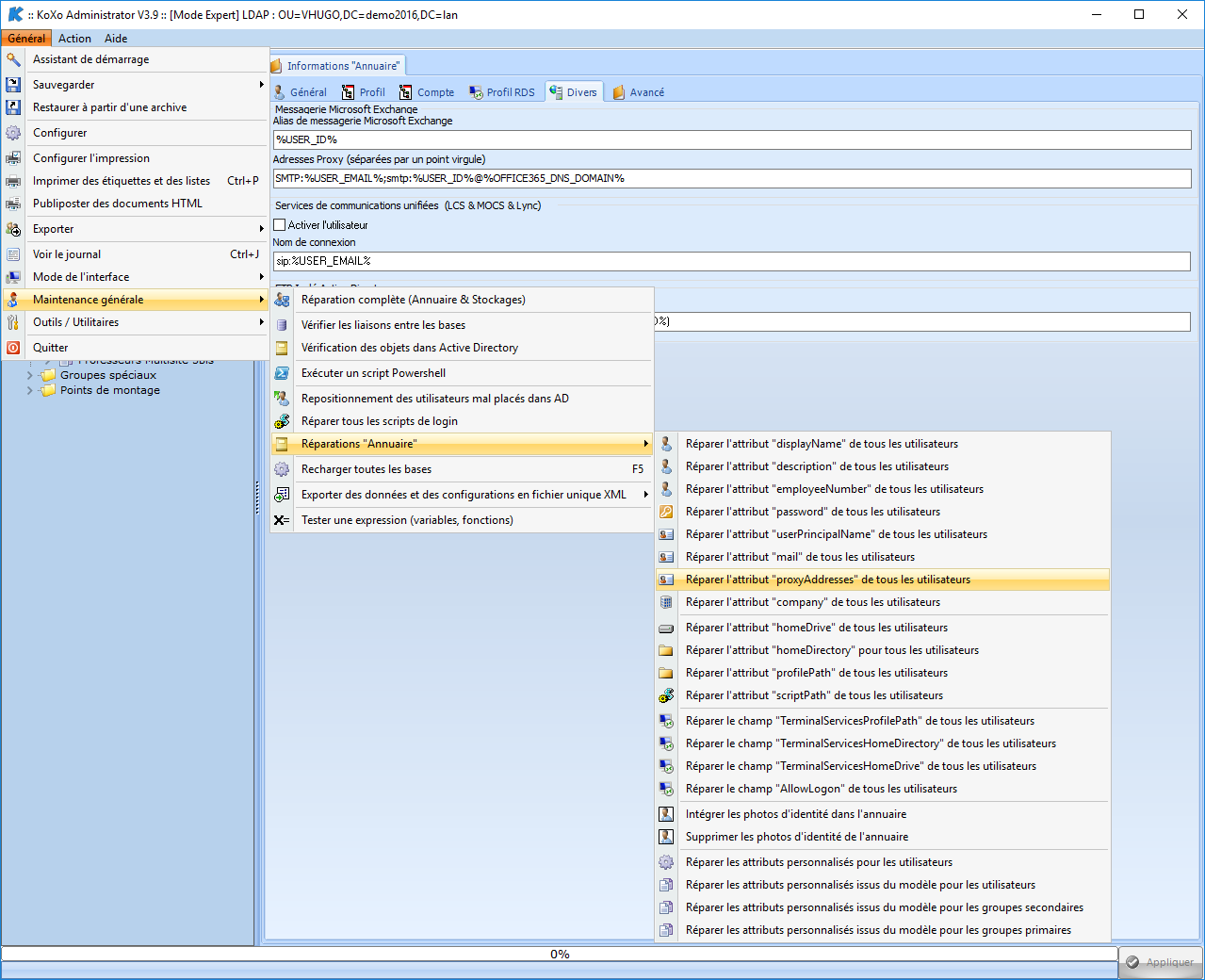Switch to the Général tab
1205x980 pixels.
(300, 92)
